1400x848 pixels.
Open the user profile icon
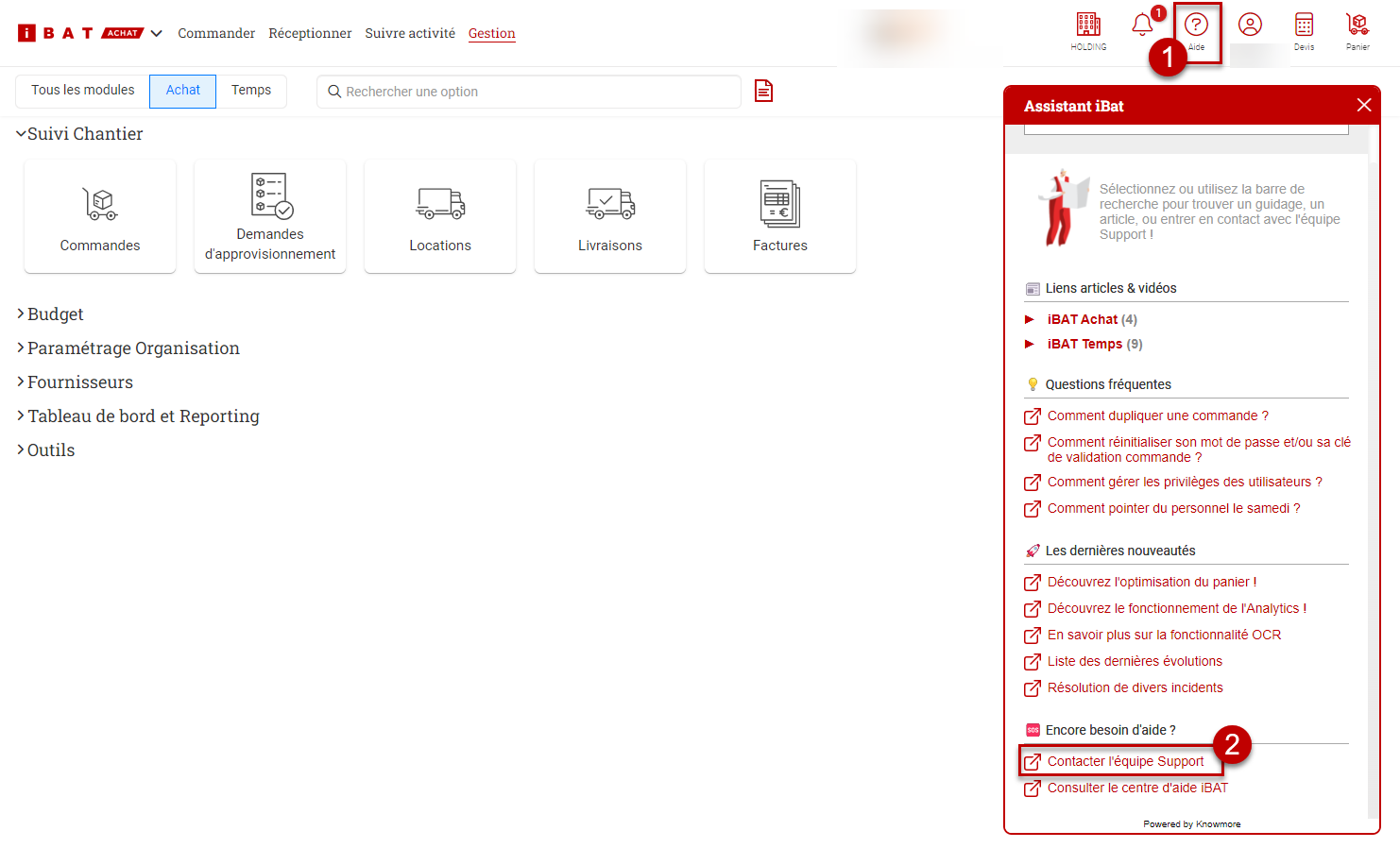point(1250,25)
